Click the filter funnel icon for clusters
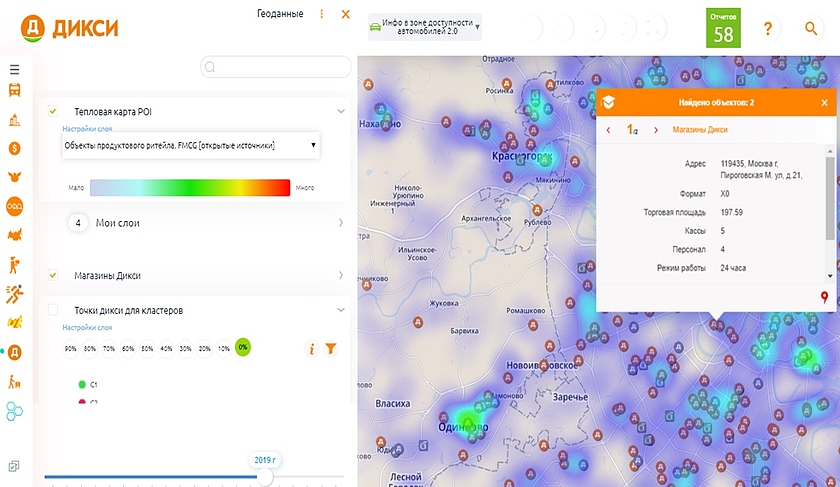The image size is (840, 487). [331, 349]
